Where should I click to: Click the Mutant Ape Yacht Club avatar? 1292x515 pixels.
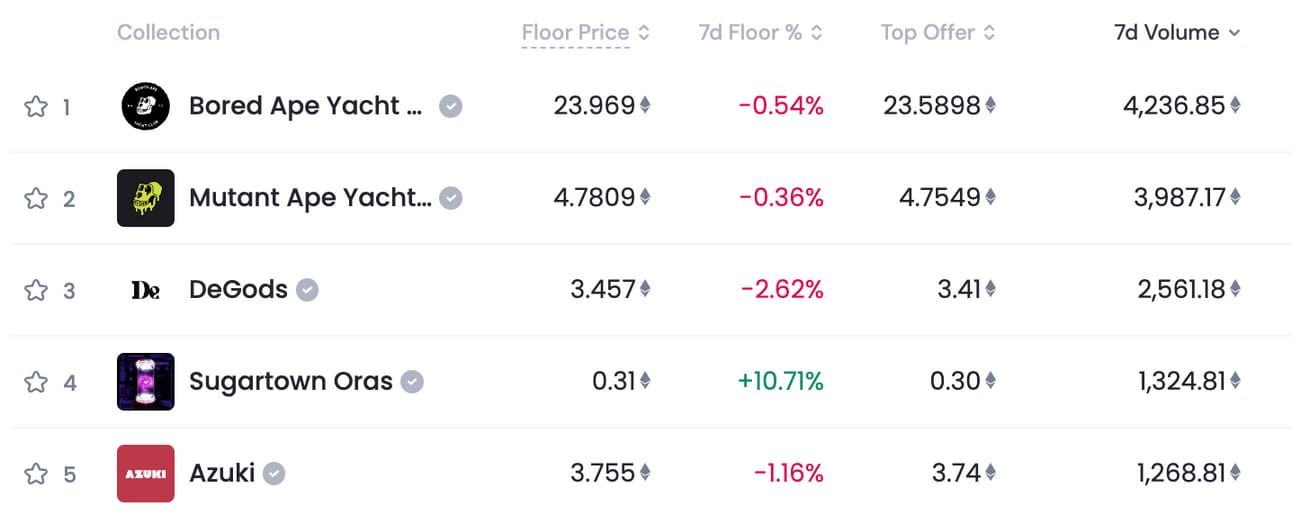point(145,198)
